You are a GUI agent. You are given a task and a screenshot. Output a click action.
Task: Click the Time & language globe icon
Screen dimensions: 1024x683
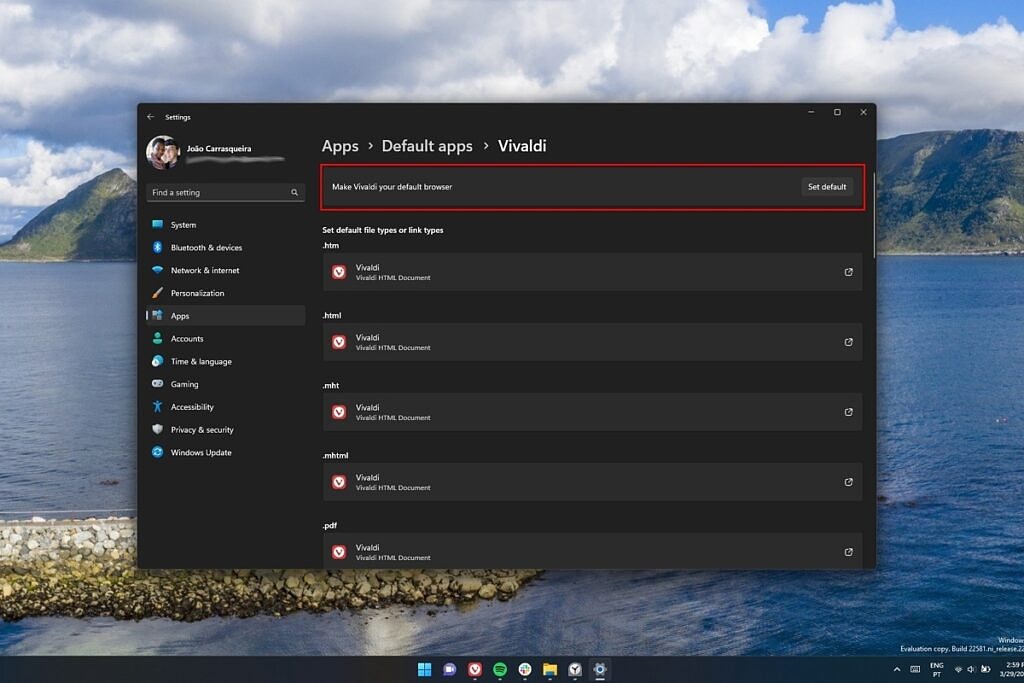157,361
